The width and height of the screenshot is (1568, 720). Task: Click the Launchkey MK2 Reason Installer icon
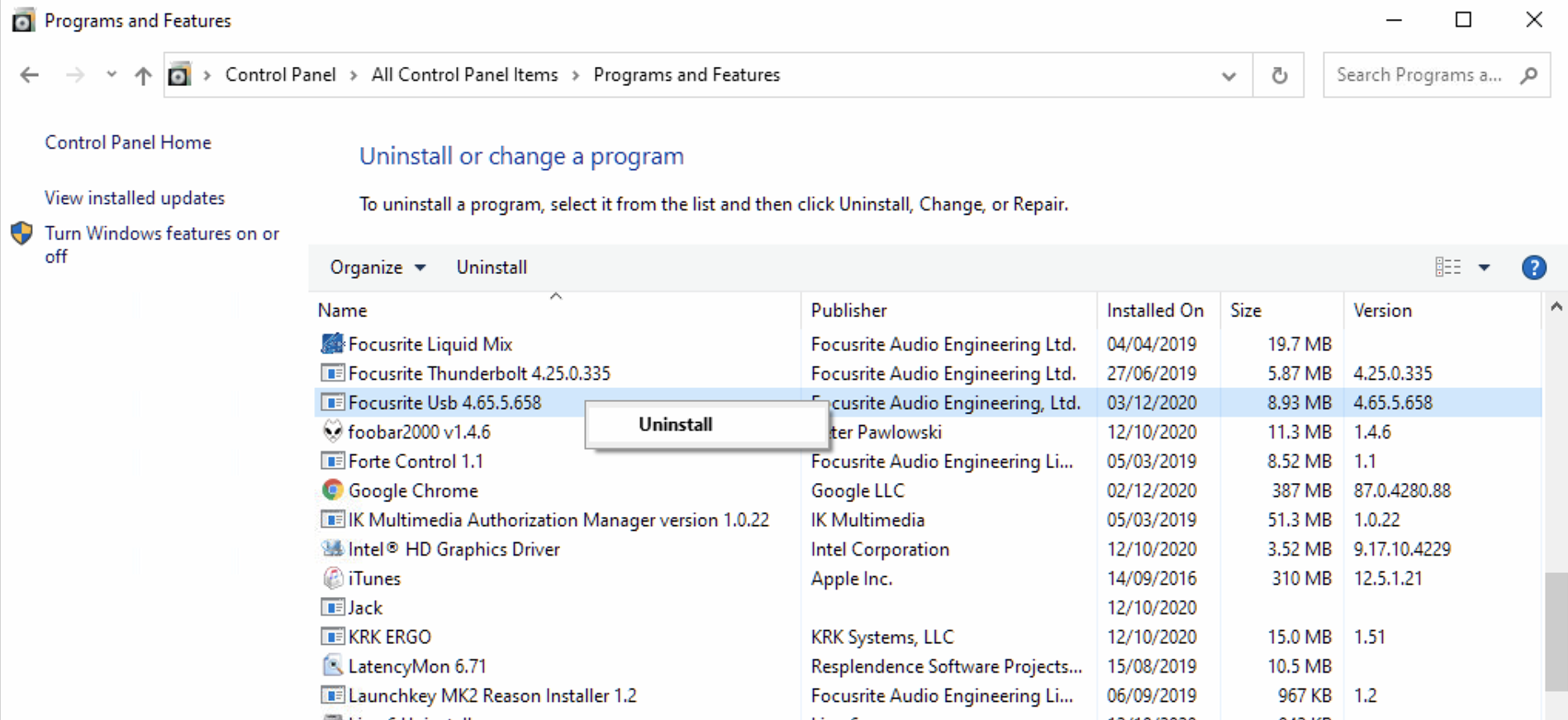(x=332, y=695)
